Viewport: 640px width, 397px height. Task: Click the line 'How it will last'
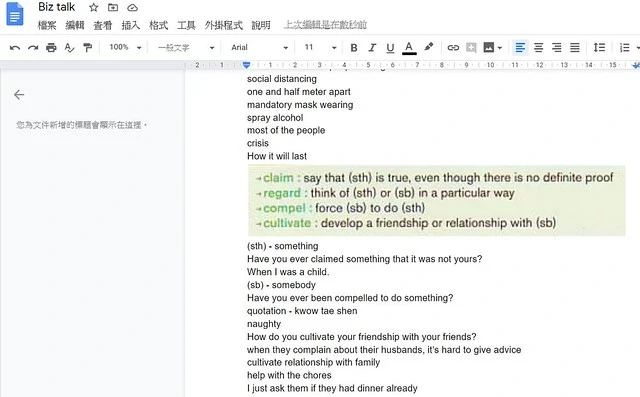click(x=277, y=156)
